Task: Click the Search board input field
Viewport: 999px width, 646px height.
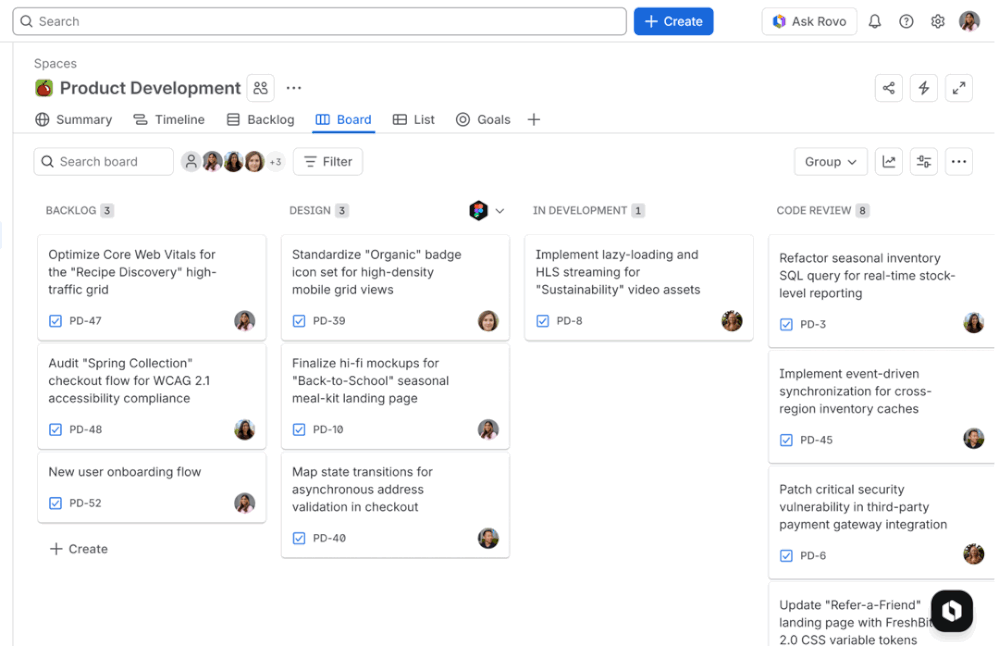Action: pos(103,161)
